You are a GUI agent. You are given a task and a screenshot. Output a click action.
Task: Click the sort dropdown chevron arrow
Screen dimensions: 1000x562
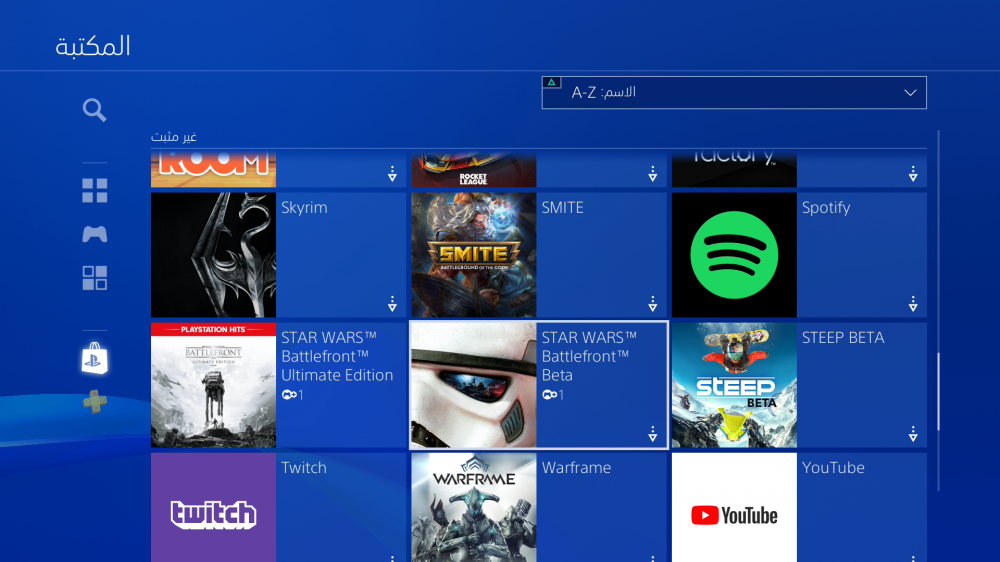[910, 92]
